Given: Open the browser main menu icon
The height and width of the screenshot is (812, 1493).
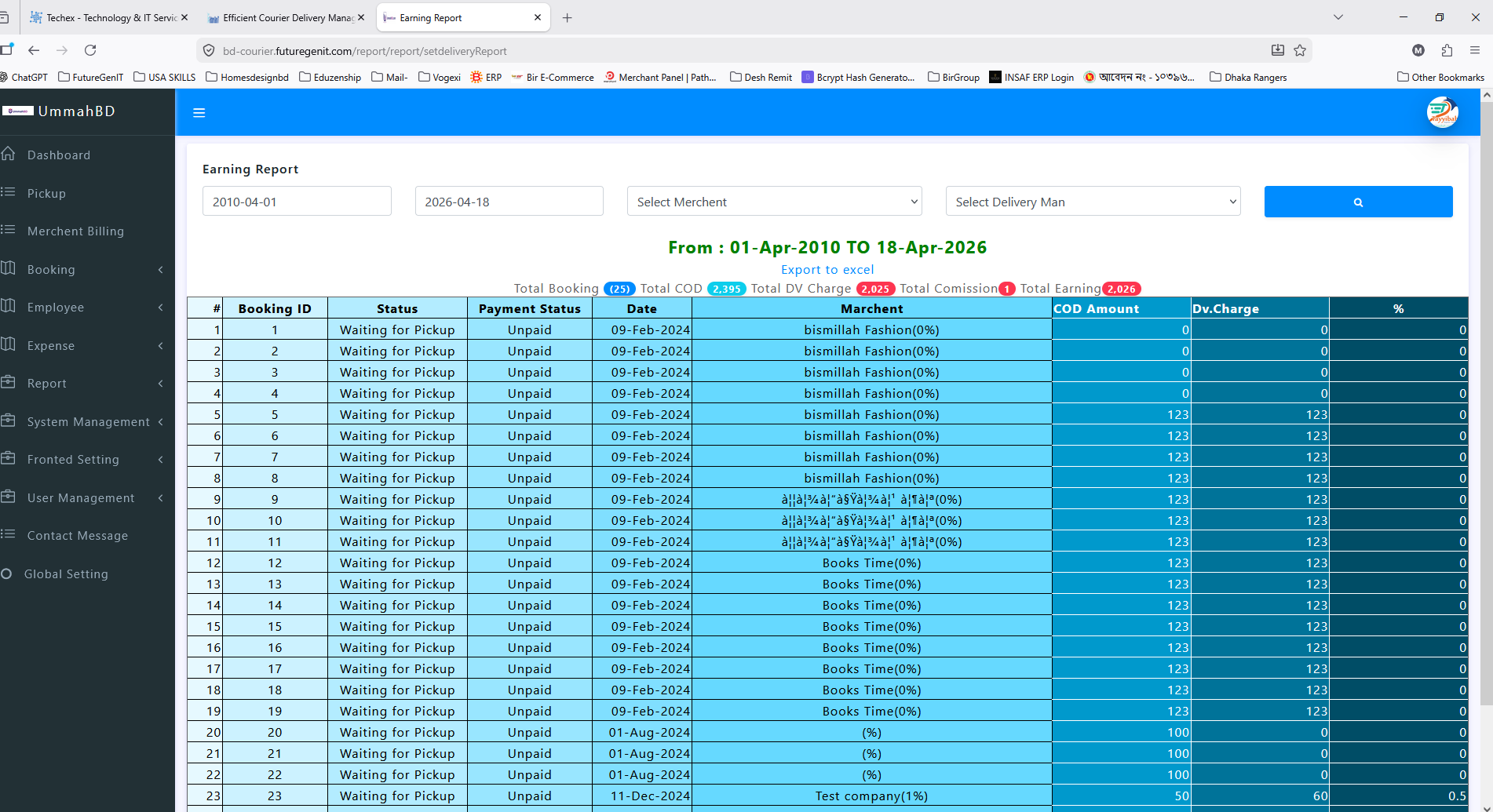Looking at the screenshot, I should pos(1475,50).
